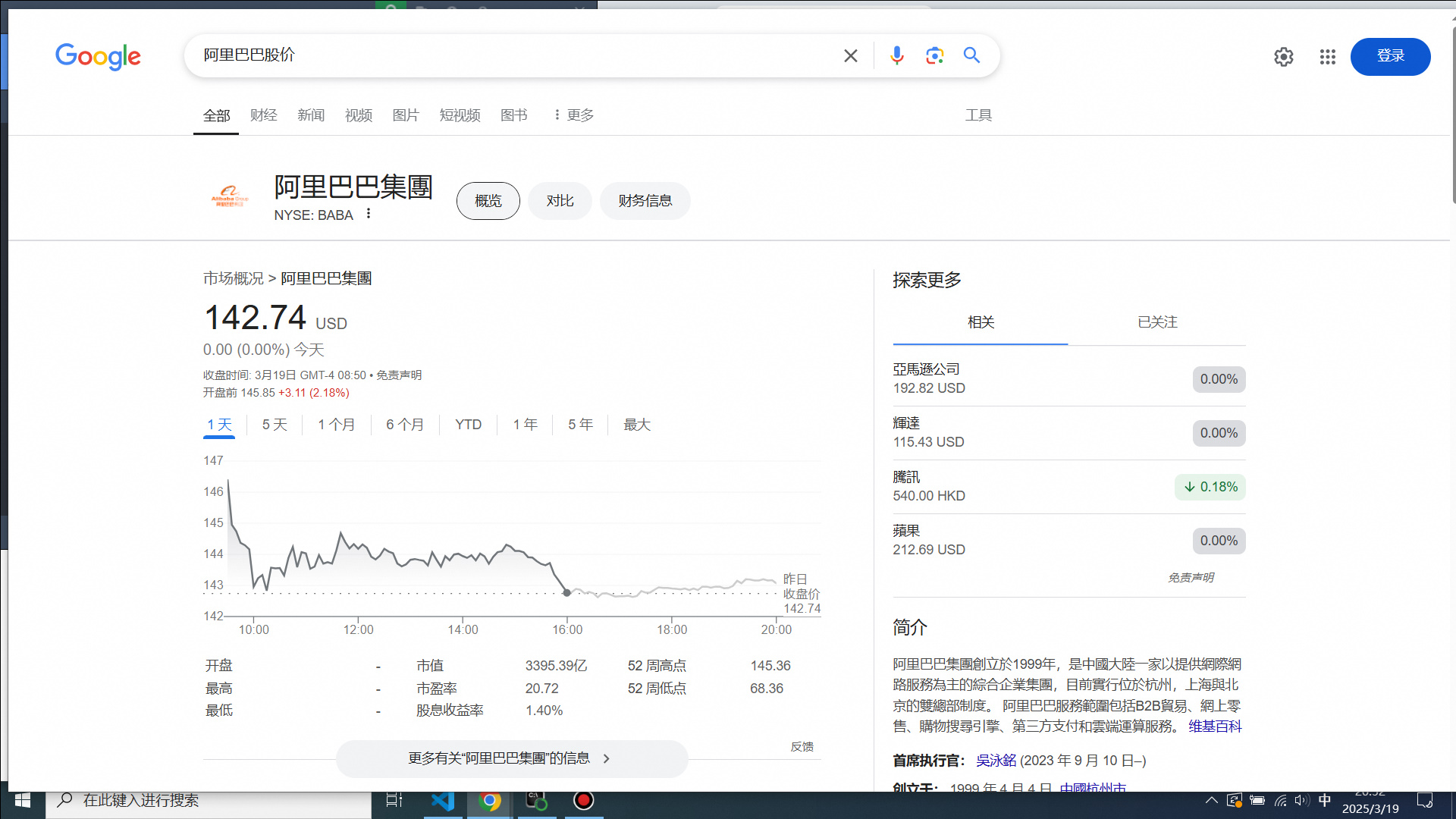Open Google settings gear icon
Viewport: 1456px width, 819px height.
pos(1283,57)
